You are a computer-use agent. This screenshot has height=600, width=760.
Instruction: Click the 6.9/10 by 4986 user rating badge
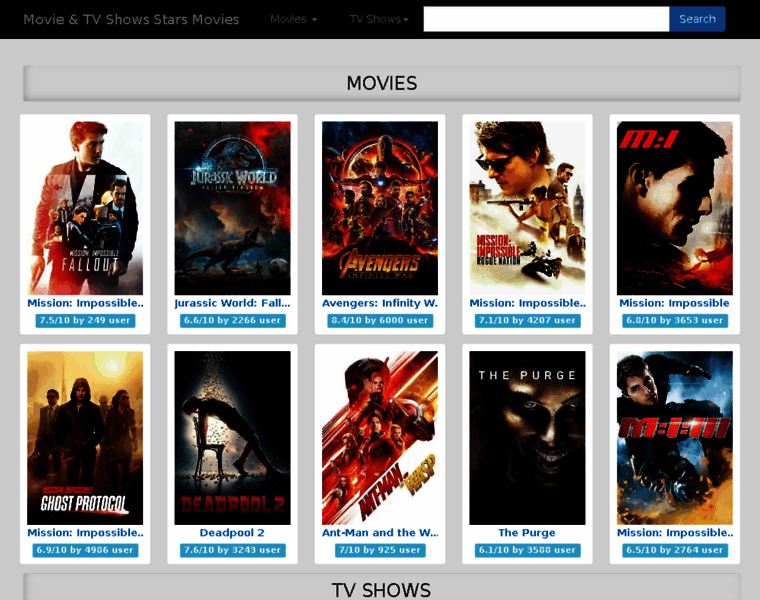click(x=85, y=550)
